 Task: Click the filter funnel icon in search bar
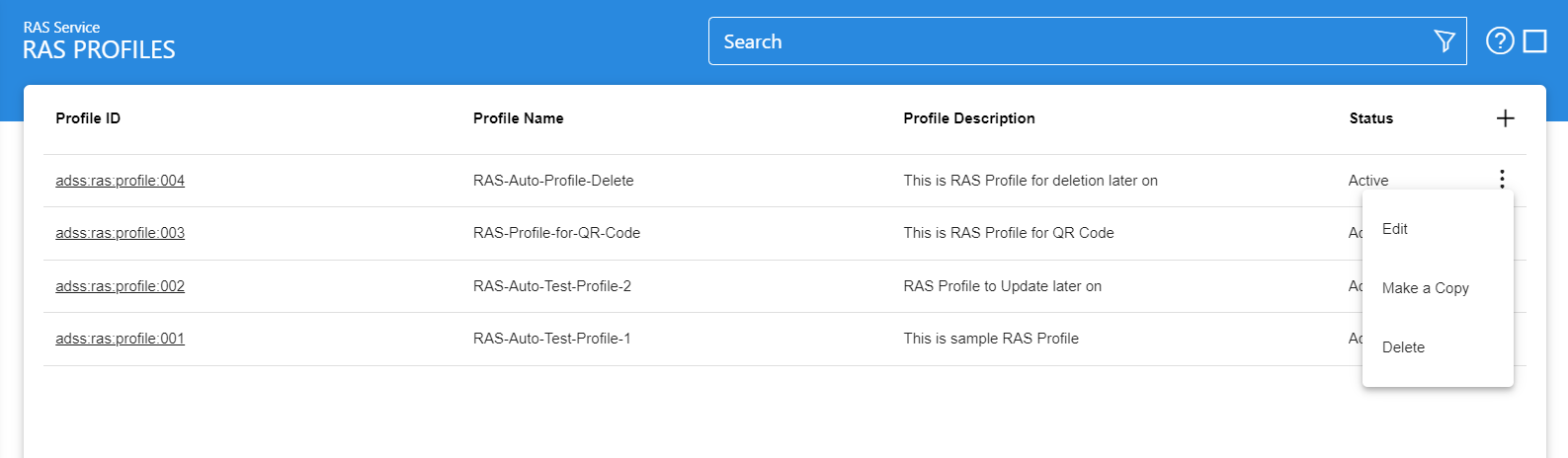[x=1444, y=41]
